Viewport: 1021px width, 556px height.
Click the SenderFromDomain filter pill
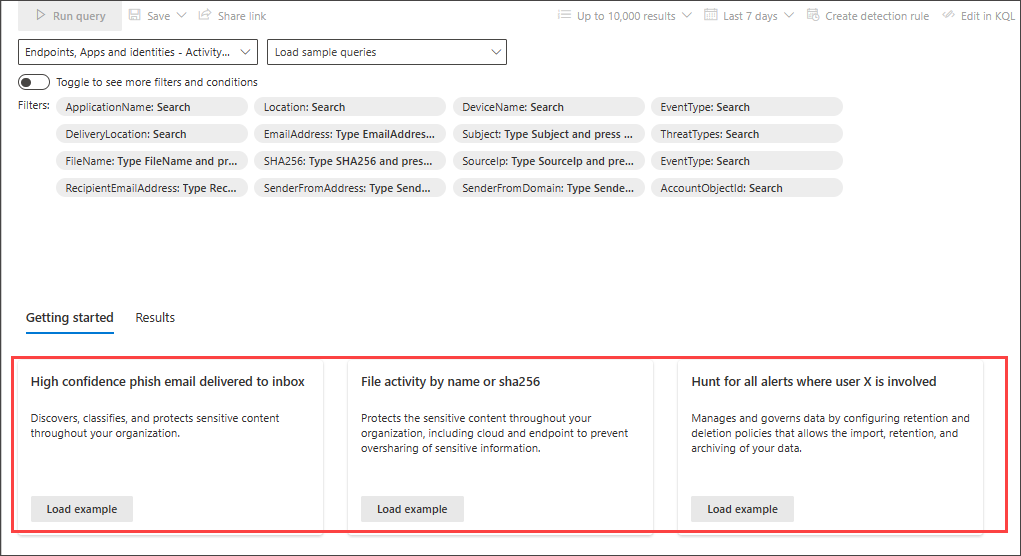(x=549, y=188)
